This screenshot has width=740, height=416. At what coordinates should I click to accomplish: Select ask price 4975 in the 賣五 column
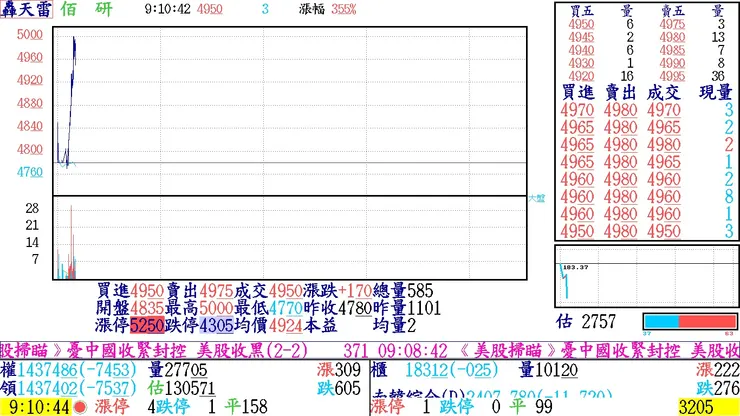[x=673, y=24]
